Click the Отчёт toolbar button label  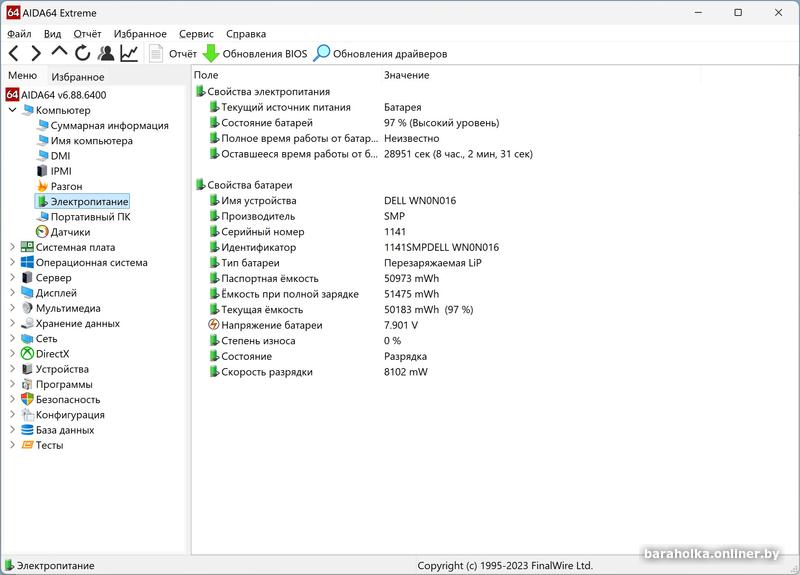coord(183,54)
